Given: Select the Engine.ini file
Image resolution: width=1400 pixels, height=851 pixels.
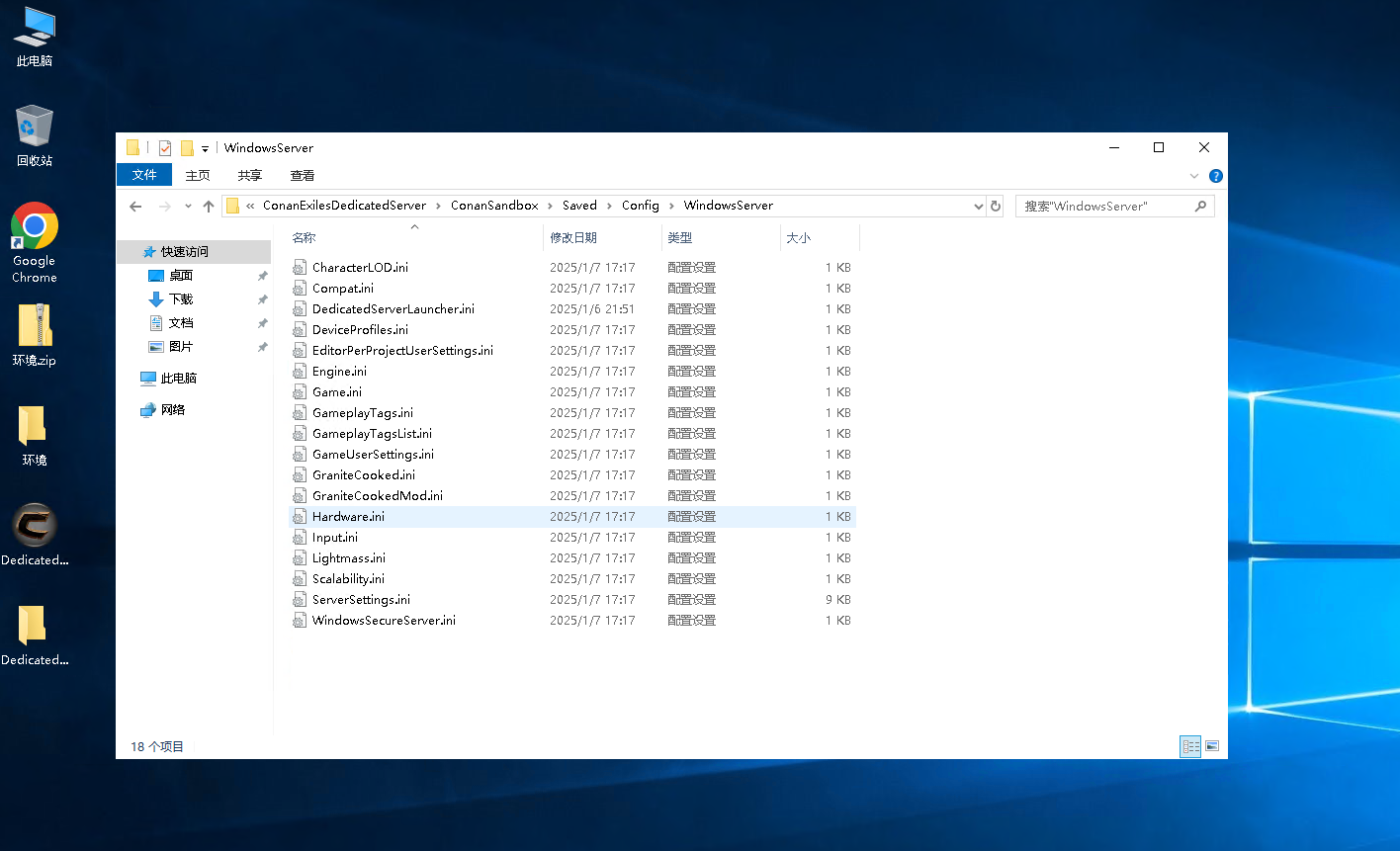Looking at the screenshot, I should click(x=339, y=372).
